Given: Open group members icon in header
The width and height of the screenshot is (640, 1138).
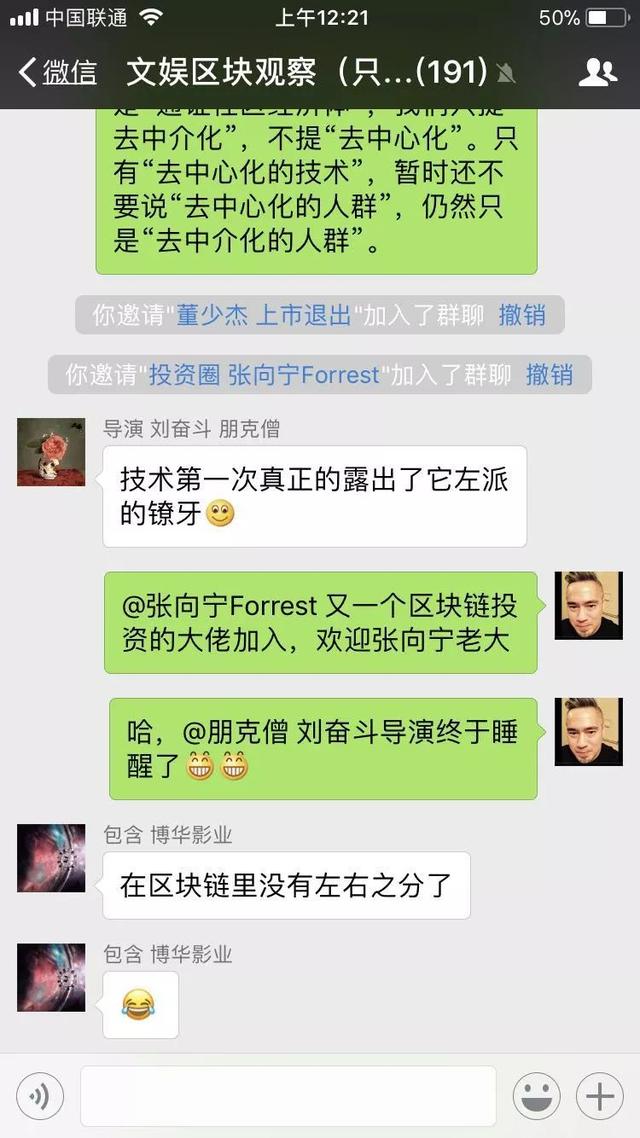Looking at the screenshot, I should 598,72.
